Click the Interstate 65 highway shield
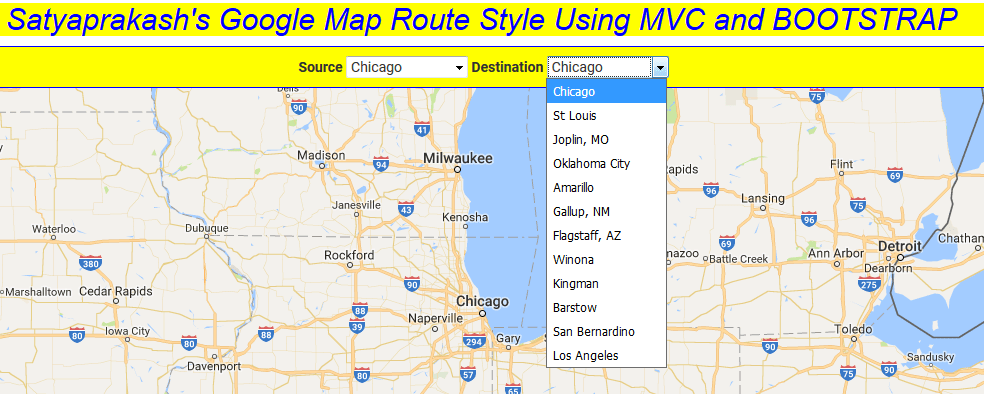This screenshot has width=984, height=394. (513, 388)
